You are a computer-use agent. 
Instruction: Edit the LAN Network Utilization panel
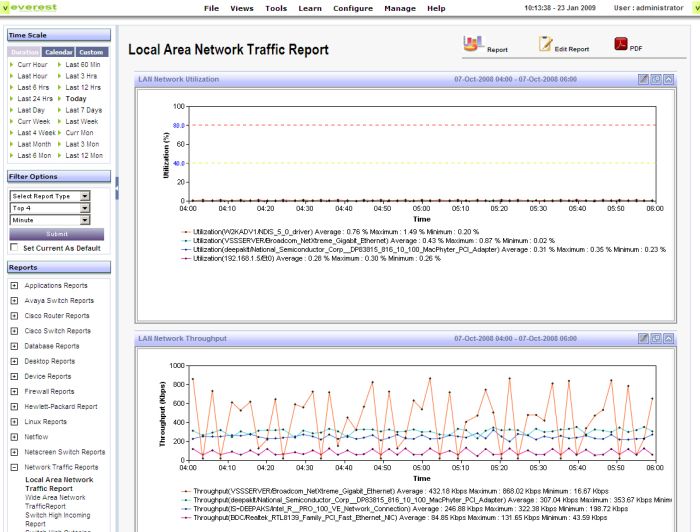(643, 79)
